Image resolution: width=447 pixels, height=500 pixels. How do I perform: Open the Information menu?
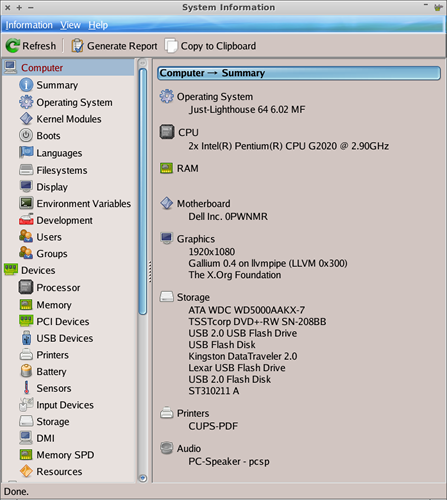(x=29, y=25)
